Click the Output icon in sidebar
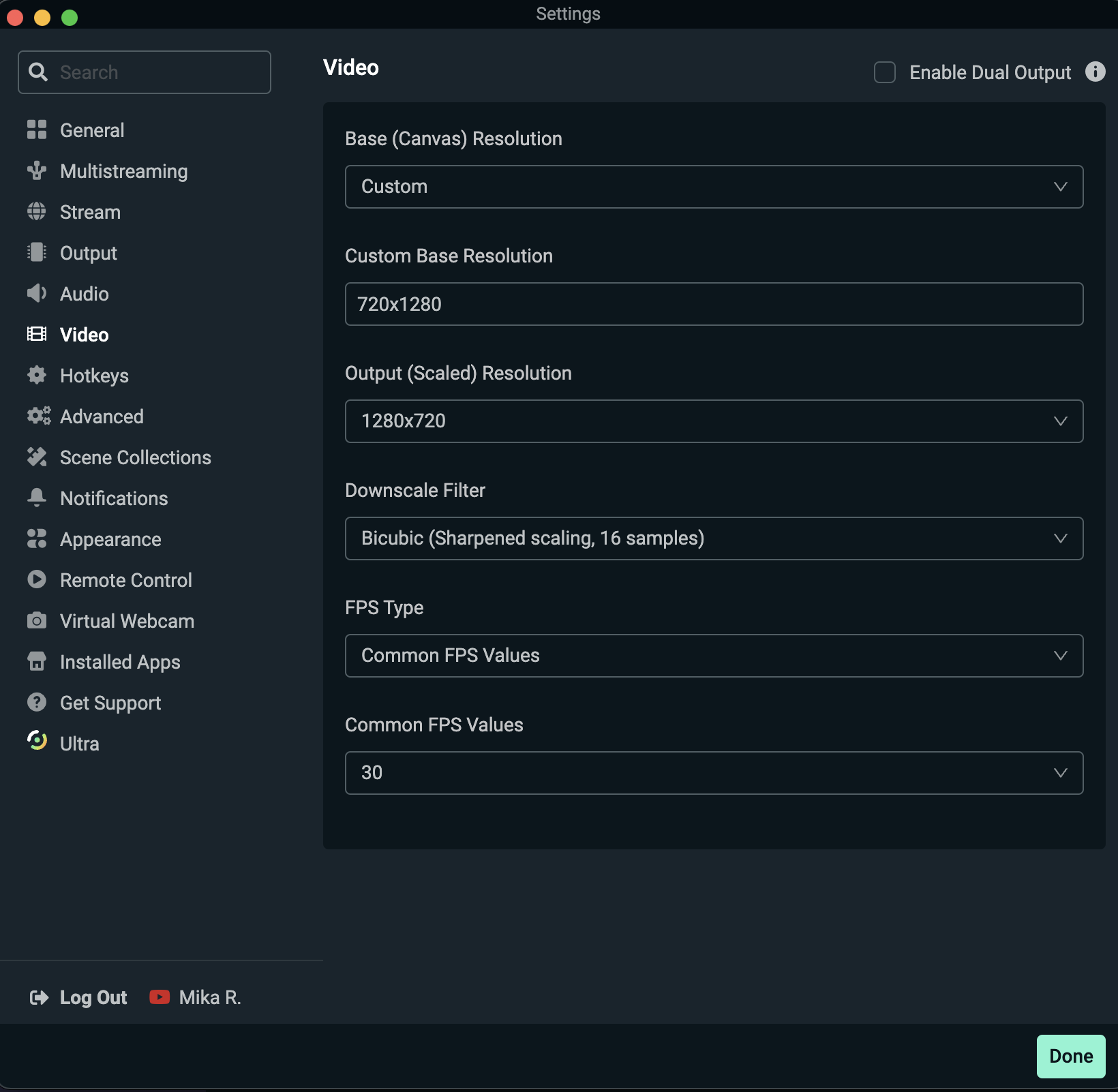 37,252
